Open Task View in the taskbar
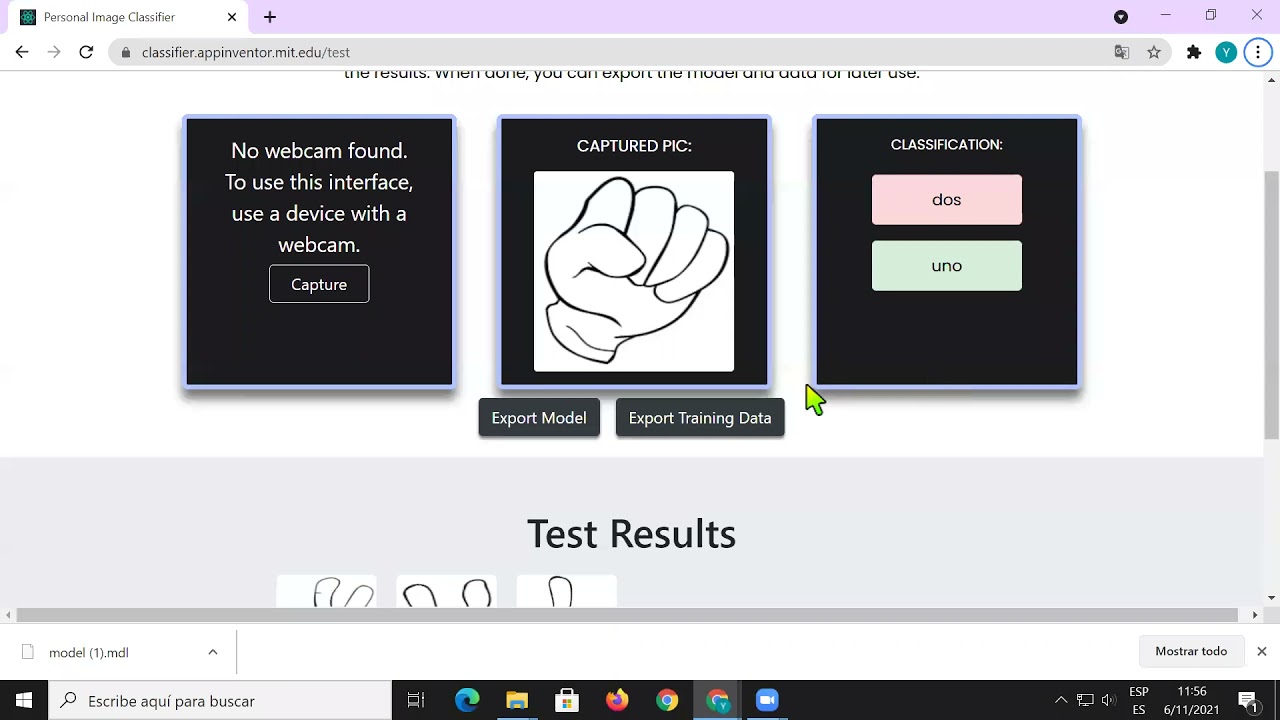 pos(416,701)
